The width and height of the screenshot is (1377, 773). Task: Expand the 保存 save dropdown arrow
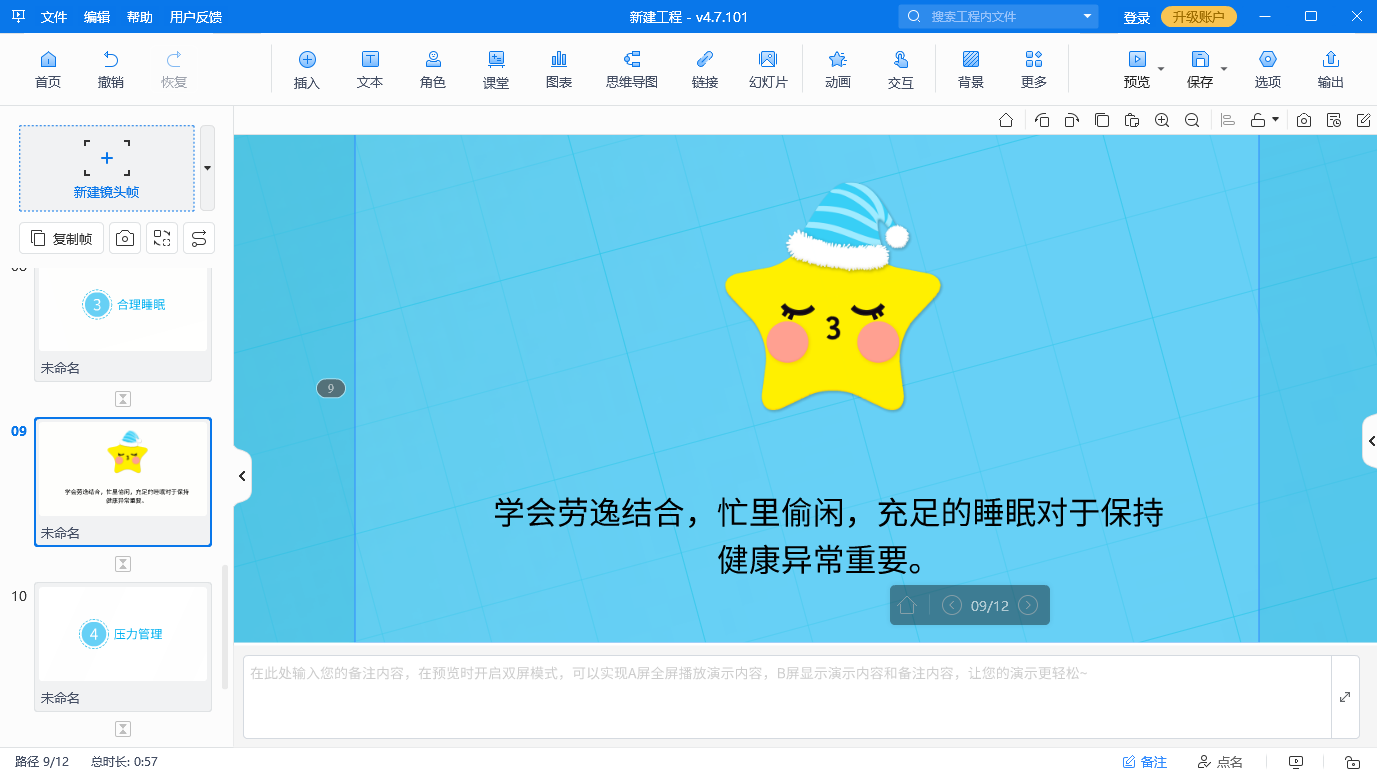click(x=1224, y=69)
